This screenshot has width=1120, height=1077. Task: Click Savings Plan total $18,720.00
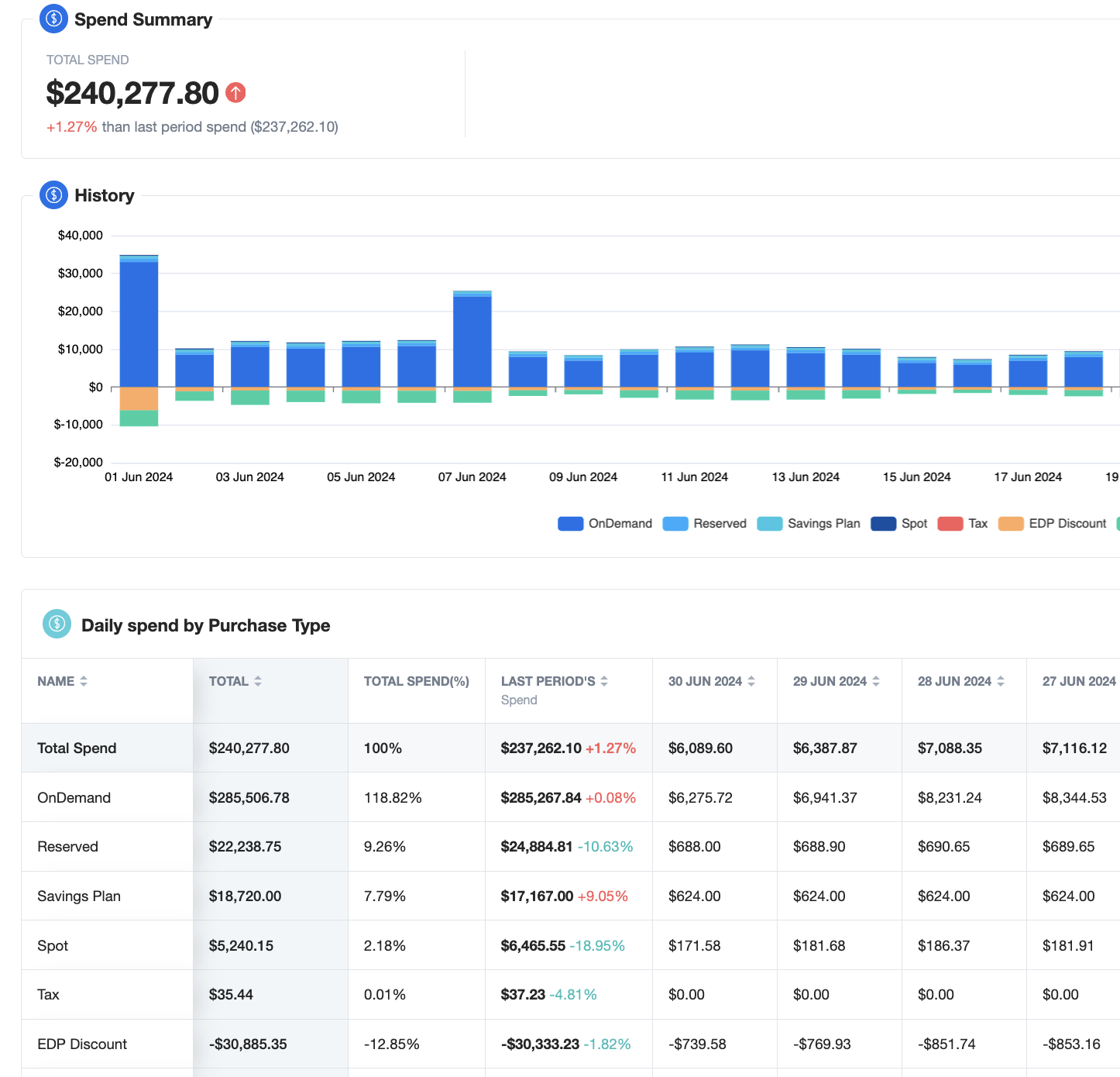(x=245, y=896)
